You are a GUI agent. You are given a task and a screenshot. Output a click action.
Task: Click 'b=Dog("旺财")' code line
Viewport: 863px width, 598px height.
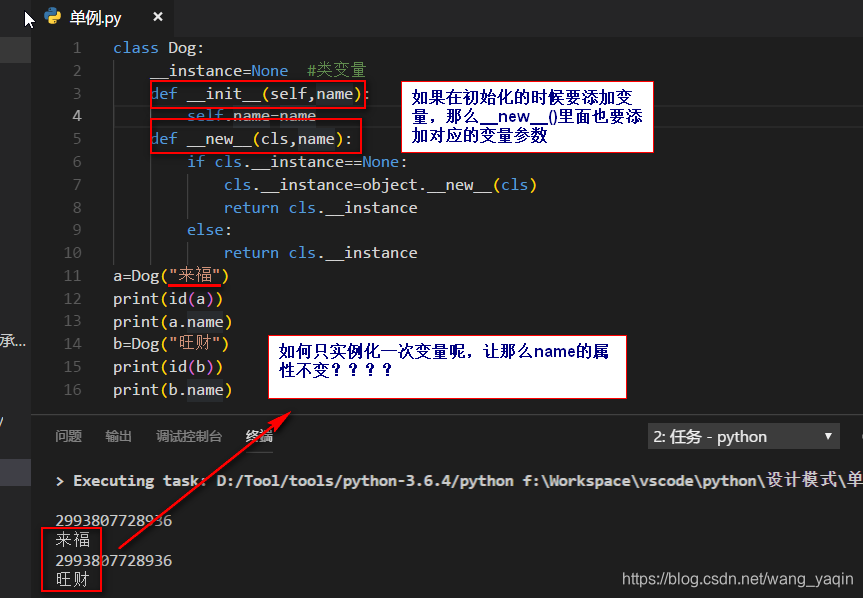(x=171, y=344)
